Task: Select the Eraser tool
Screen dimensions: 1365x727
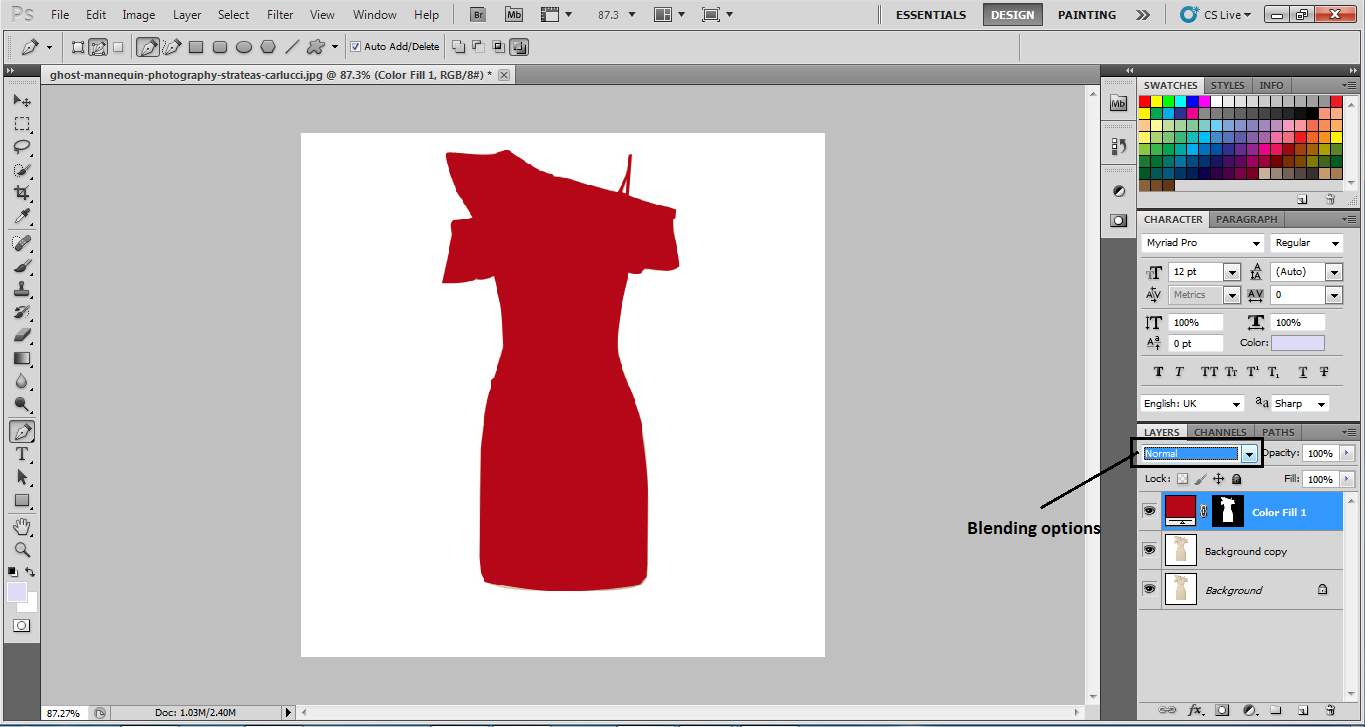Action: (x=21, y=336)
